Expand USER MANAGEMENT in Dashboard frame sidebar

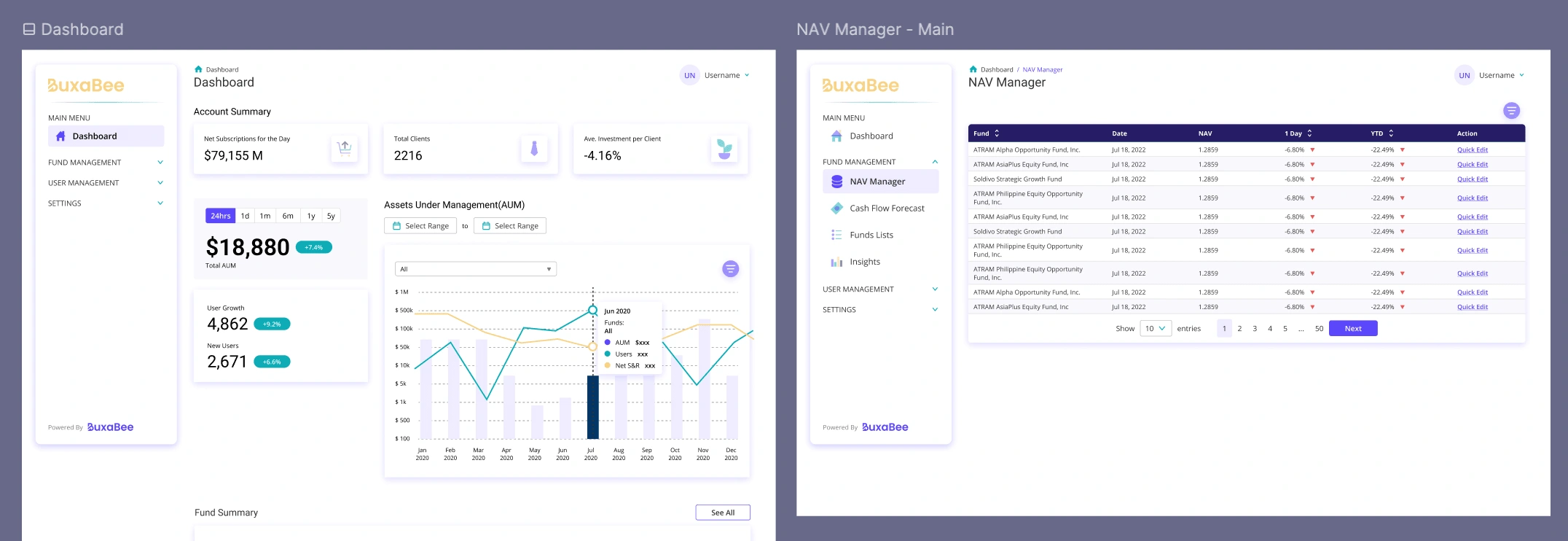[x=106, y=183]
